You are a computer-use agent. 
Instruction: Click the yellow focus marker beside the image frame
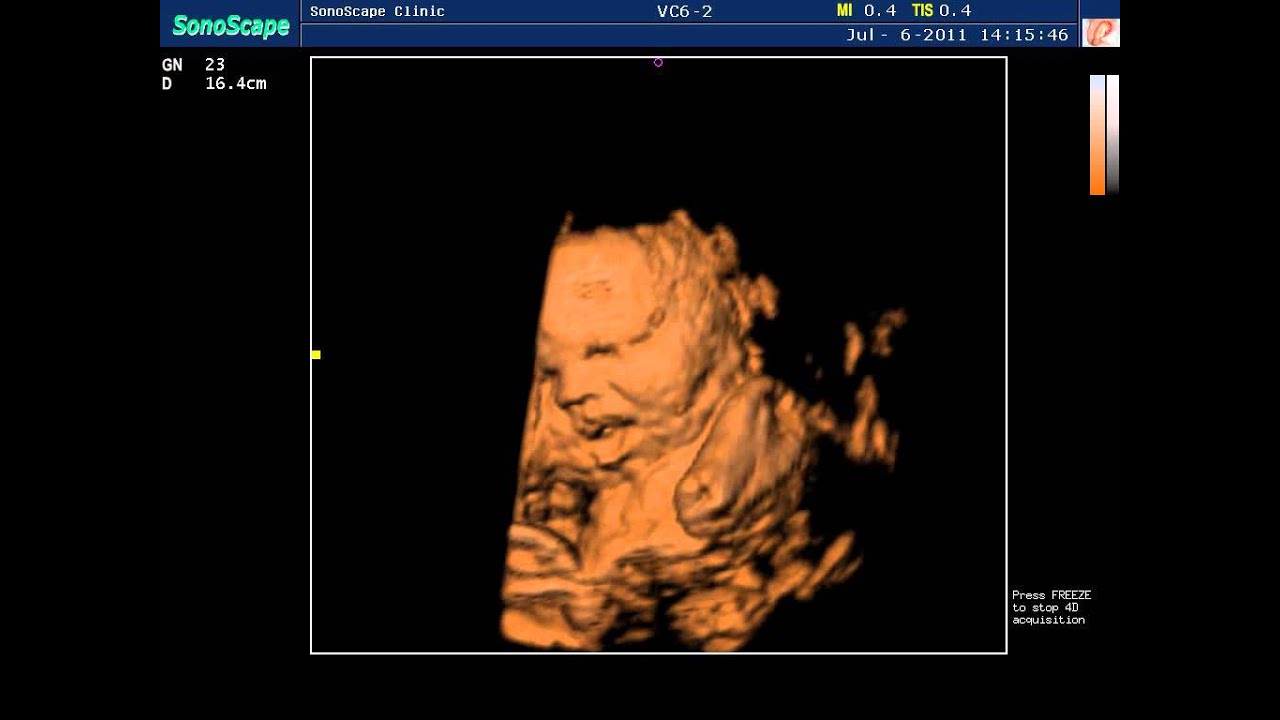pyautogui.click(x=316, y=355)
